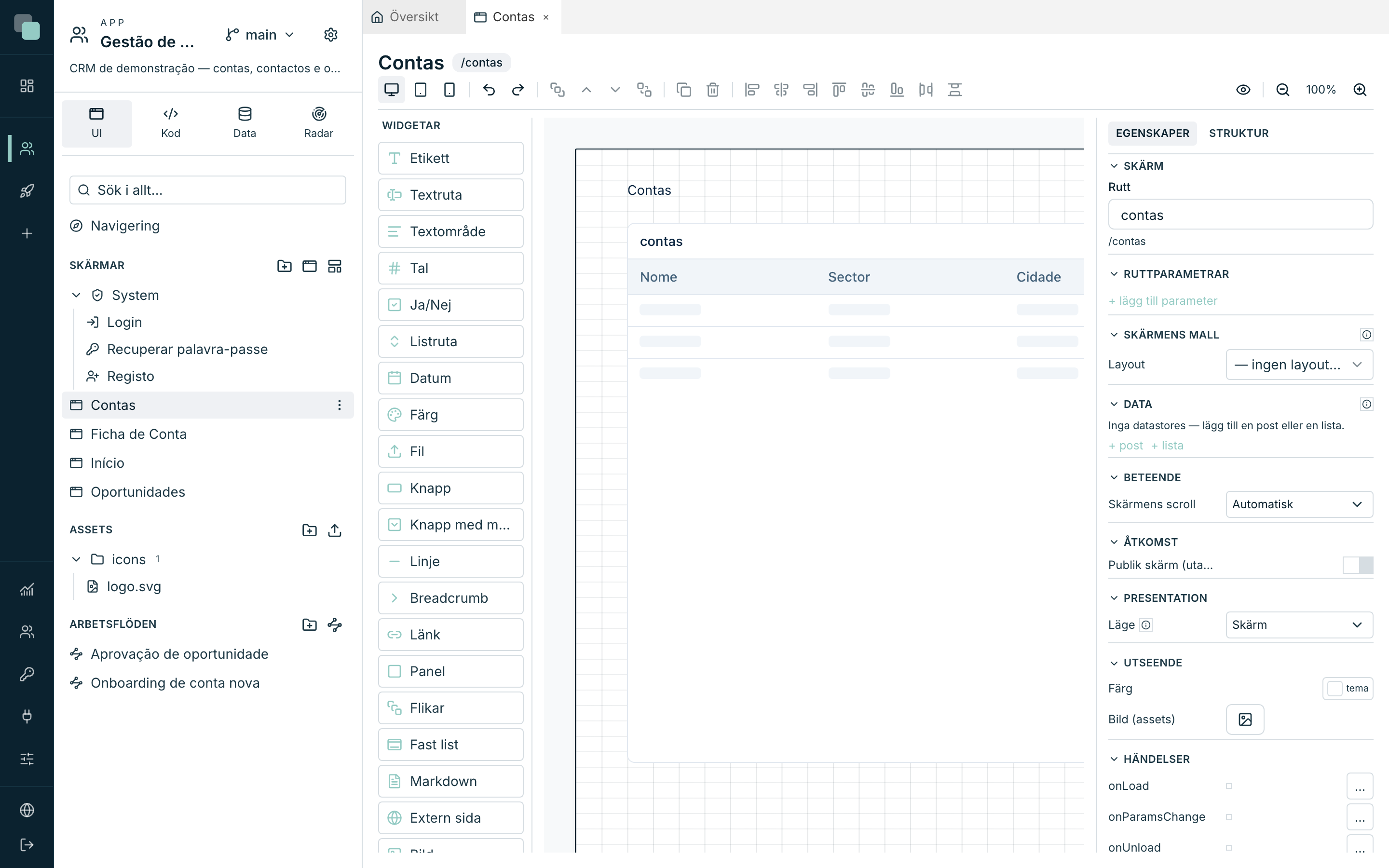Open the main branch dropdown

(260, 35)
